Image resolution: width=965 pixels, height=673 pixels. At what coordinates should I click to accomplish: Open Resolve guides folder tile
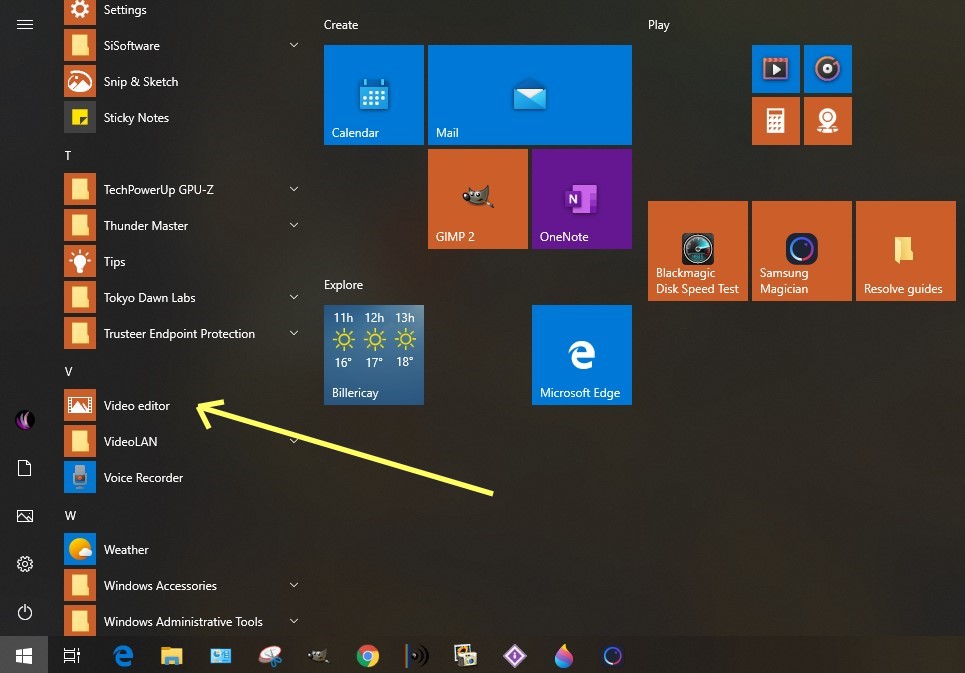[x=906, y=251]
